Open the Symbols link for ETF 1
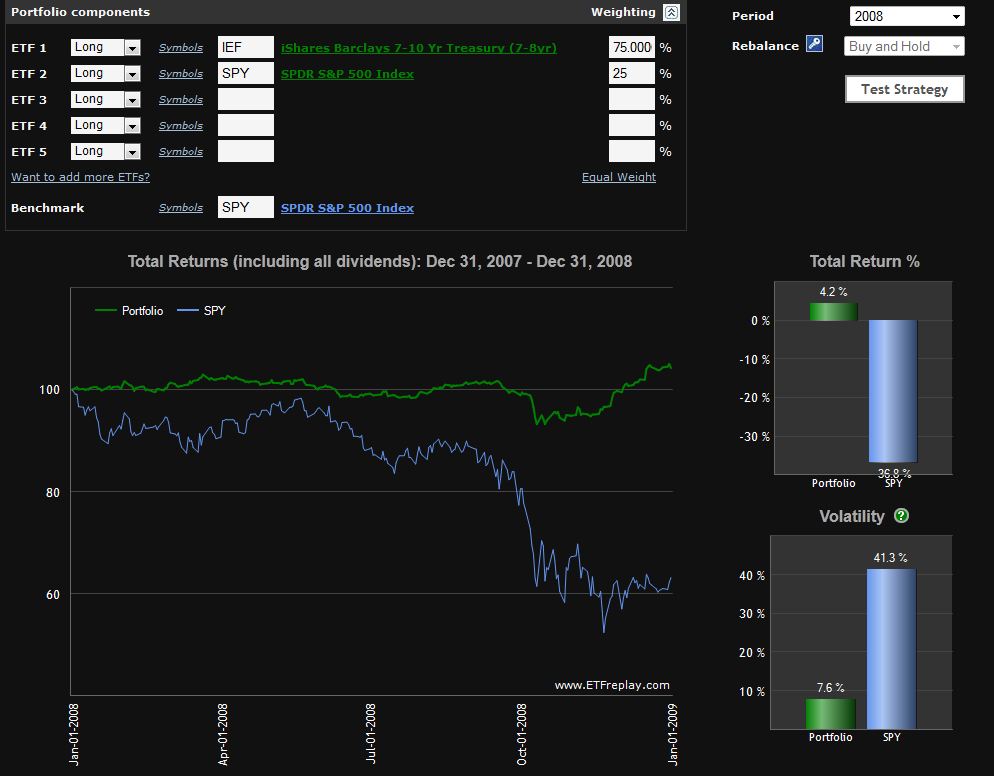The image size is (994, 776). (x=181, y=48)
